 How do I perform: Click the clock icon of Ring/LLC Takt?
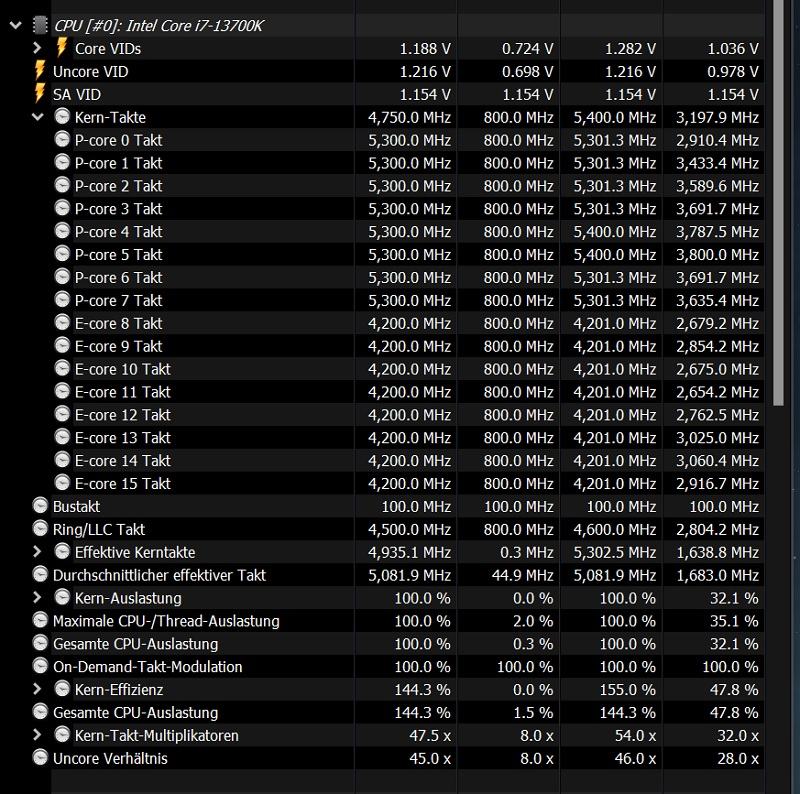[x=40, y=529]
